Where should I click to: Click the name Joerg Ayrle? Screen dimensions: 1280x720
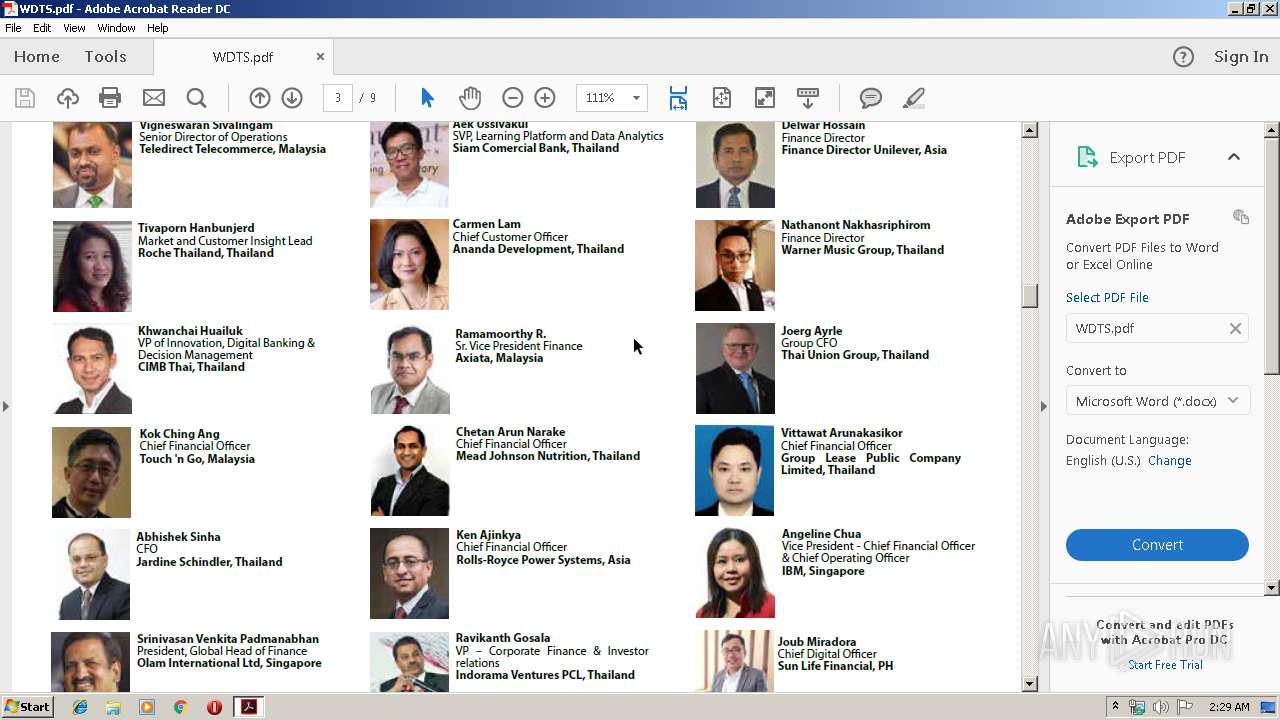click(x=812, y=331)
